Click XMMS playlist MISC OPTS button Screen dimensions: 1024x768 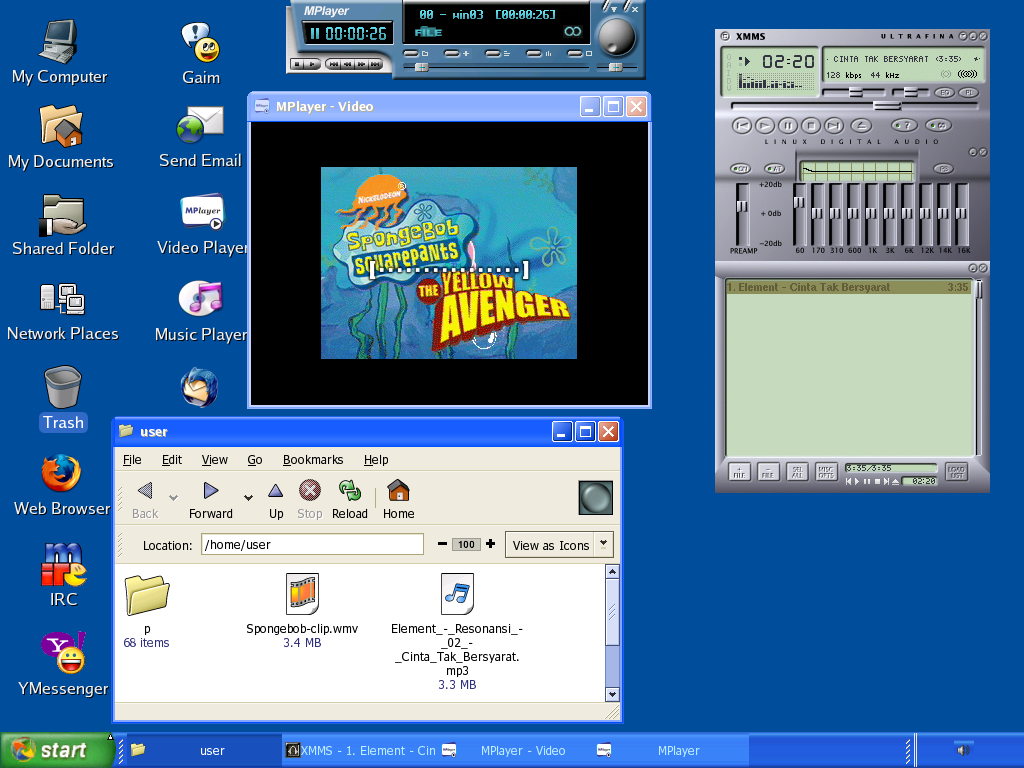pos(826,472)
